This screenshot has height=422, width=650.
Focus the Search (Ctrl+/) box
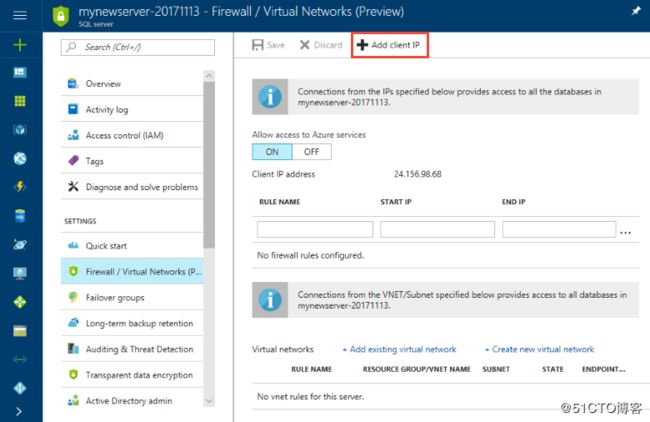tap(138, 47)
